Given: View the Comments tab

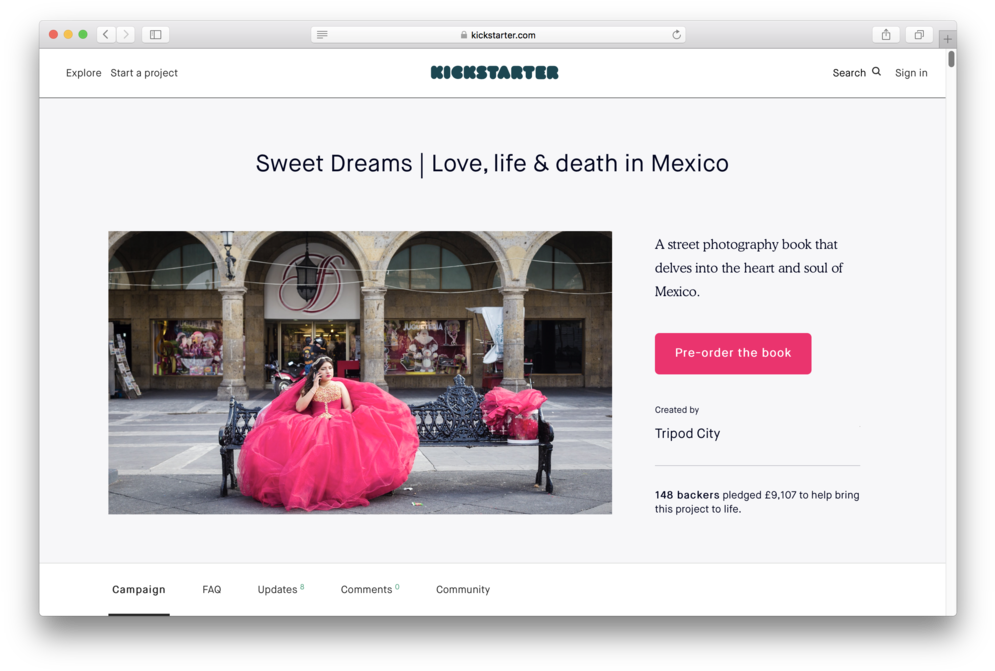Looking at the screenshot, I should click(366, 589).
